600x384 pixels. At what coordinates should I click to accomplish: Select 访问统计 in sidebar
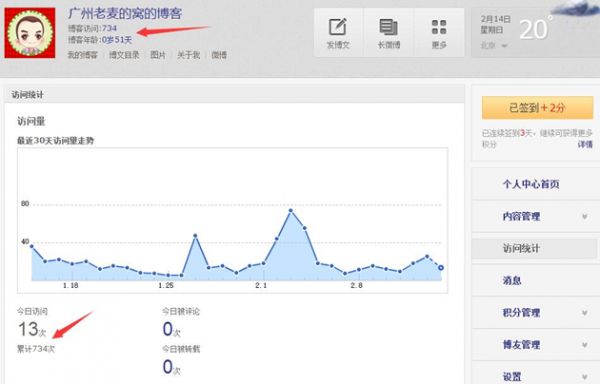pyautogui.click(x=521, y=249)
